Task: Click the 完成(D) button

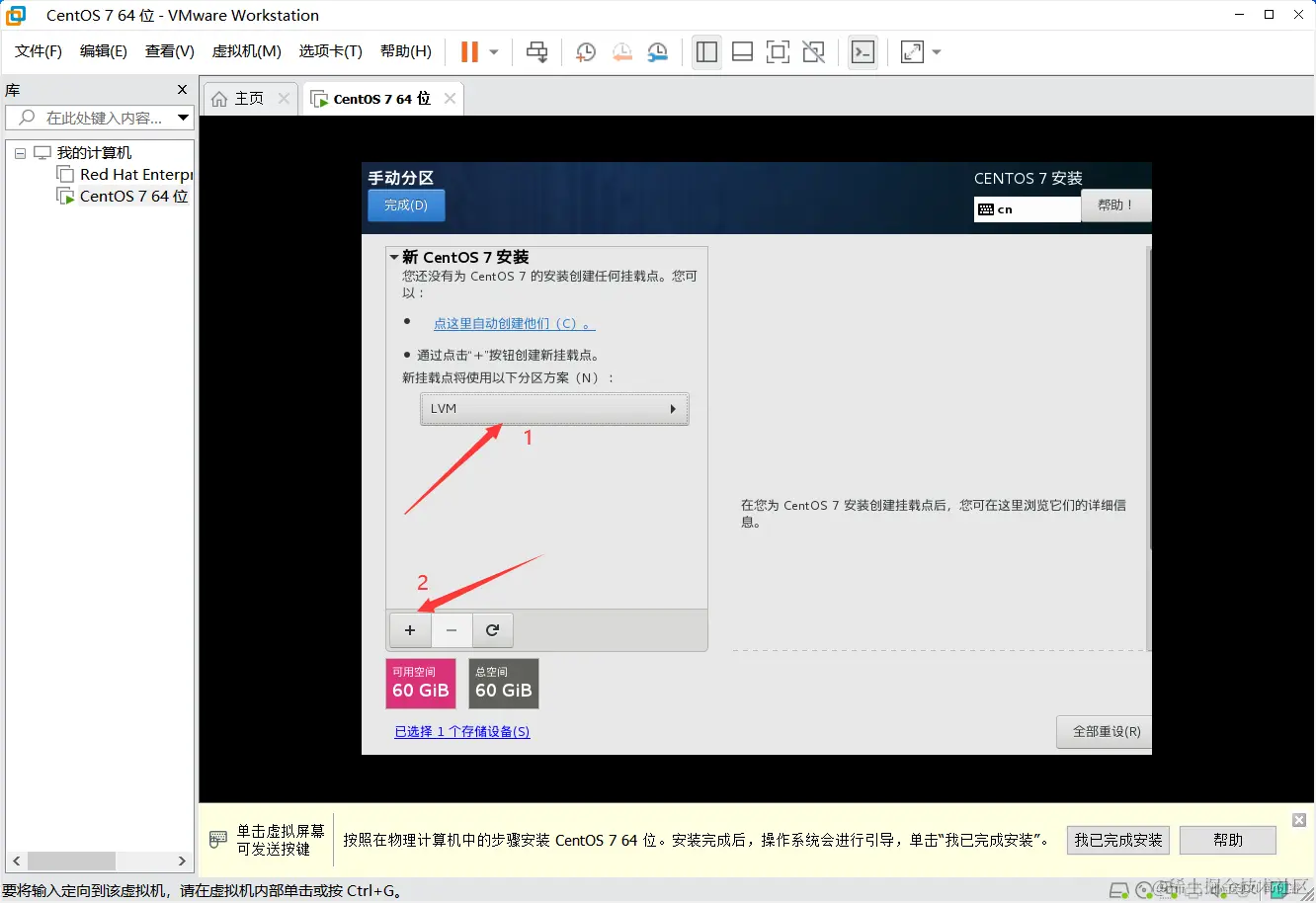Action: (x=406, y=205)
